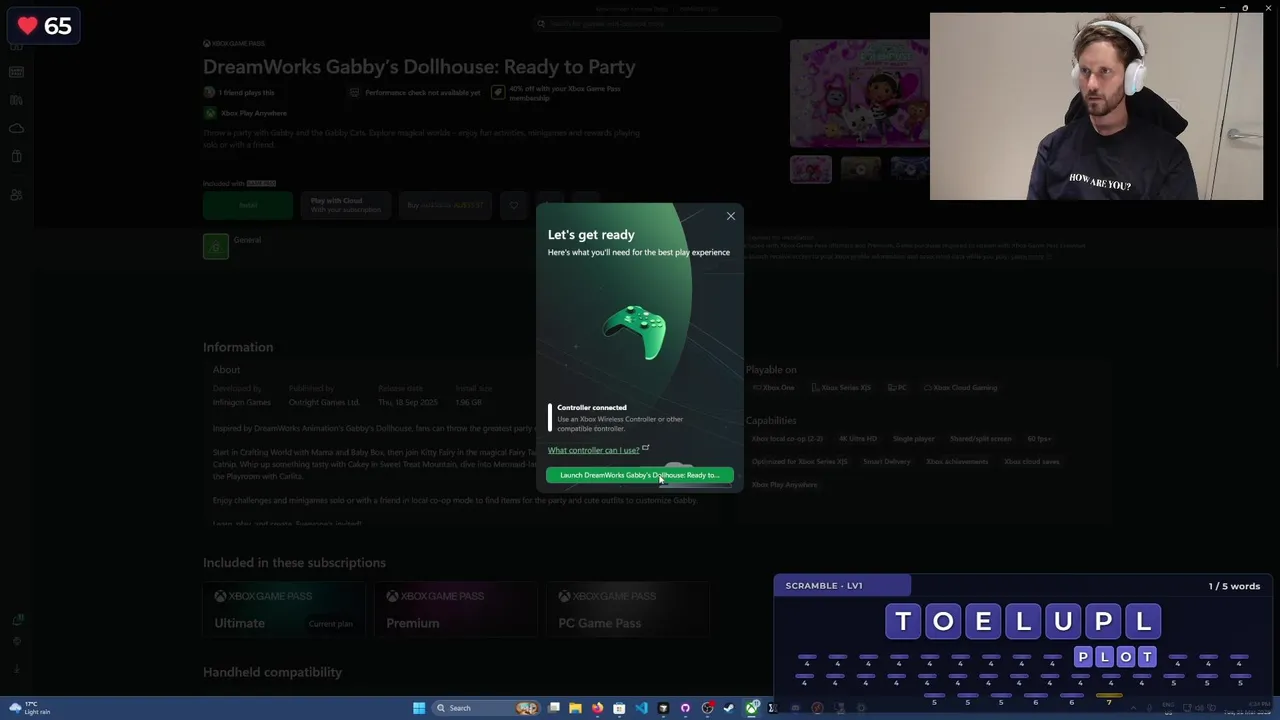Open Visual Studio Code from taskbar

coord(641,708)
